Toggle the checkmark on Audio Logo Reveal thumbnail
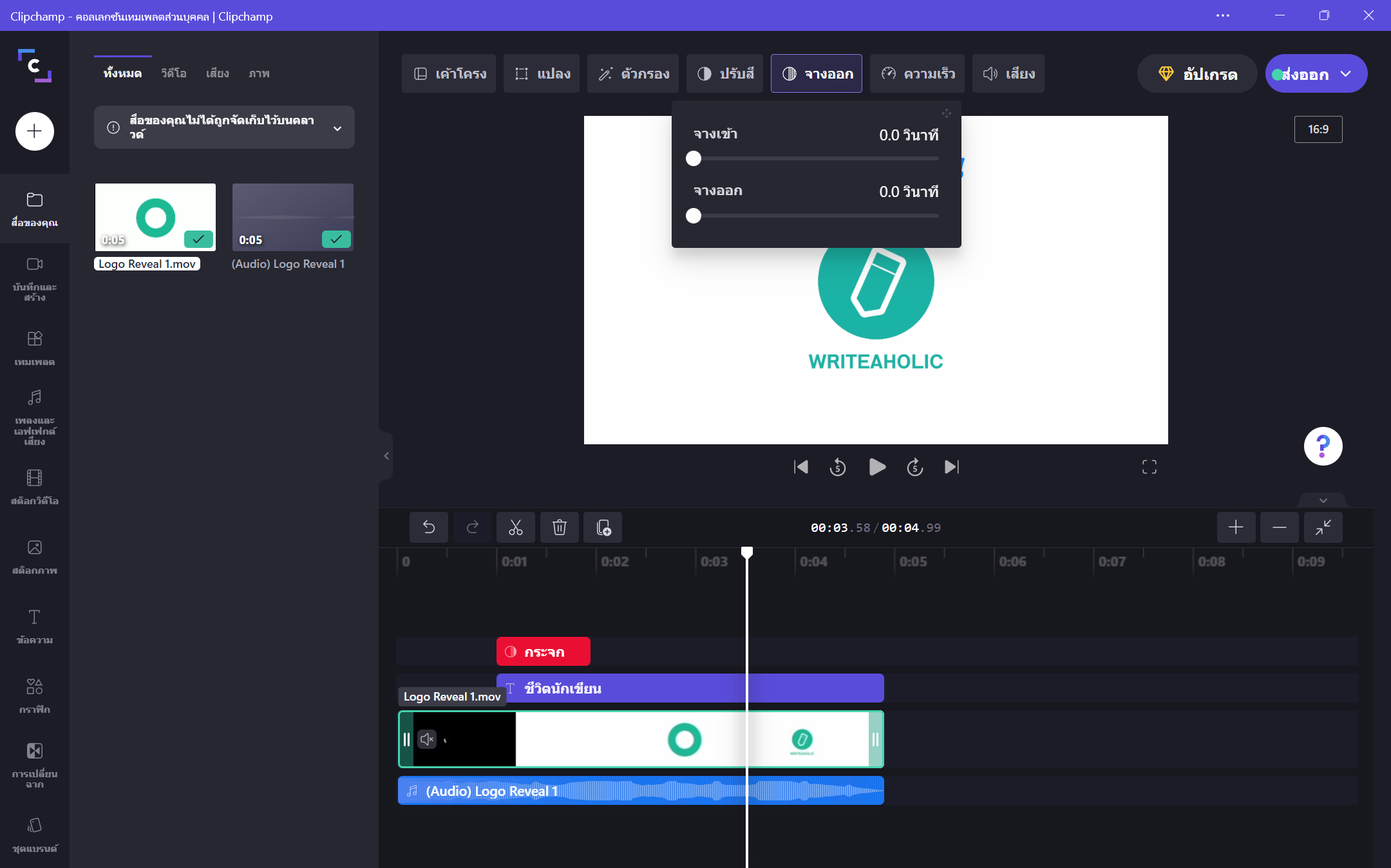Viewport: 1391px width, 868px height. (x=336, y=239)
